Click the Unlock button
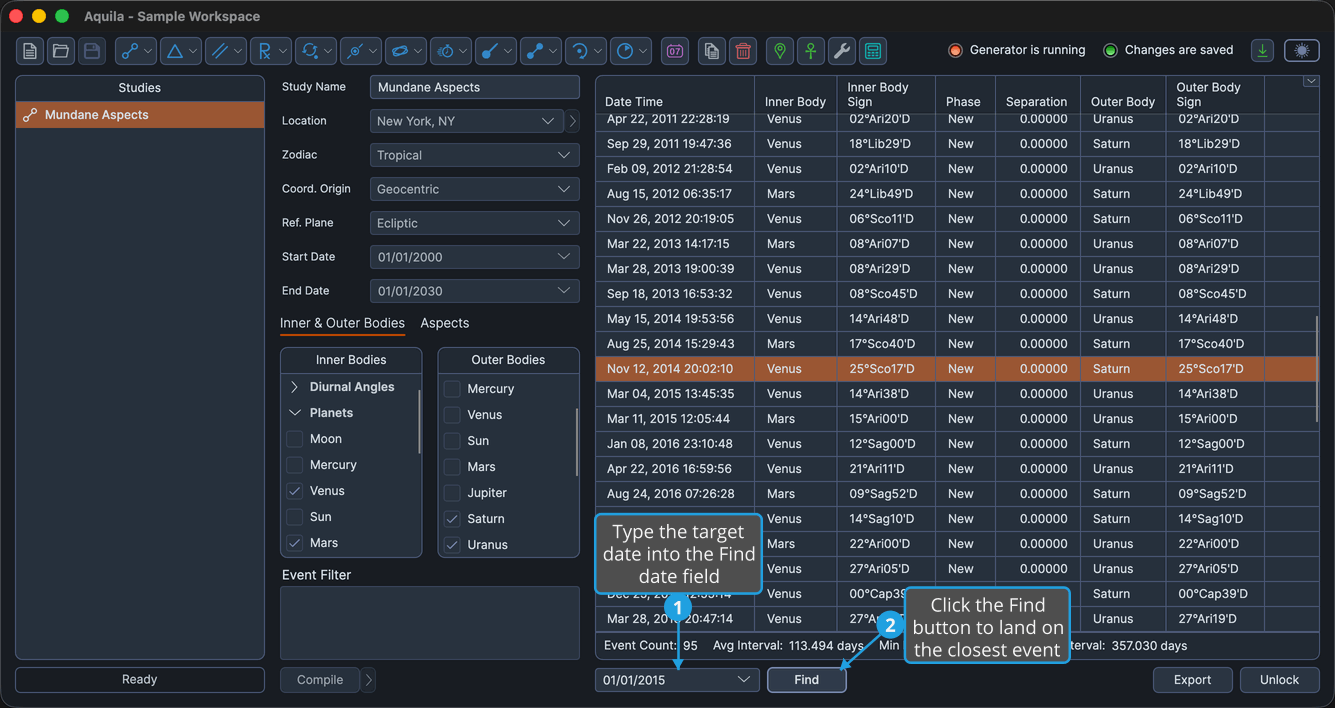 click(1280, 680)
